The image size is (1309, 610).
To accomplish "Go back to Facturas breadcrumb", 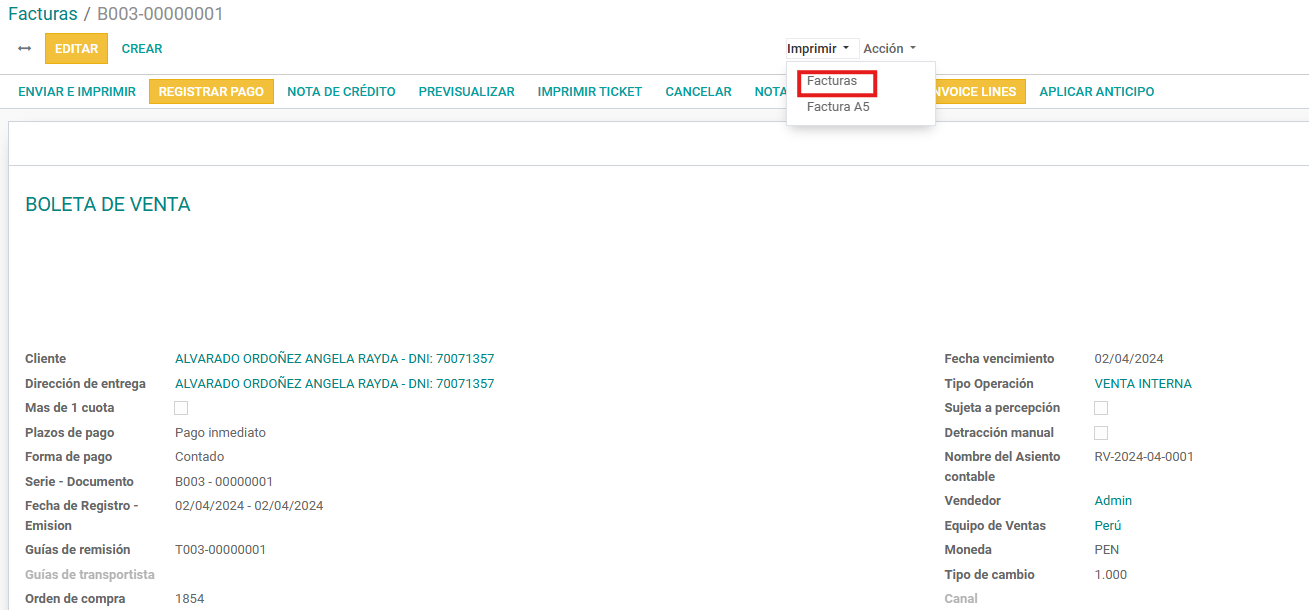I will [x=42, y=14].
